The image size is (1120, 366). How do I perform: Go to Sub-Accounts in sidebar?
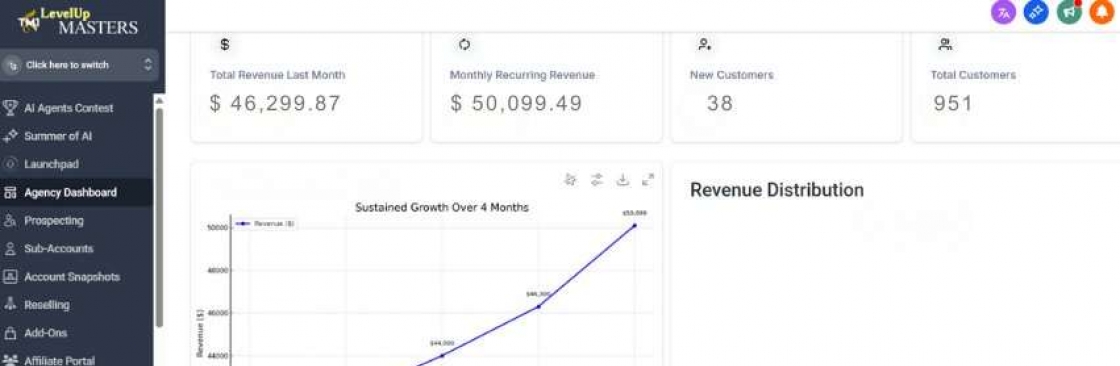[x=76, y=249]
